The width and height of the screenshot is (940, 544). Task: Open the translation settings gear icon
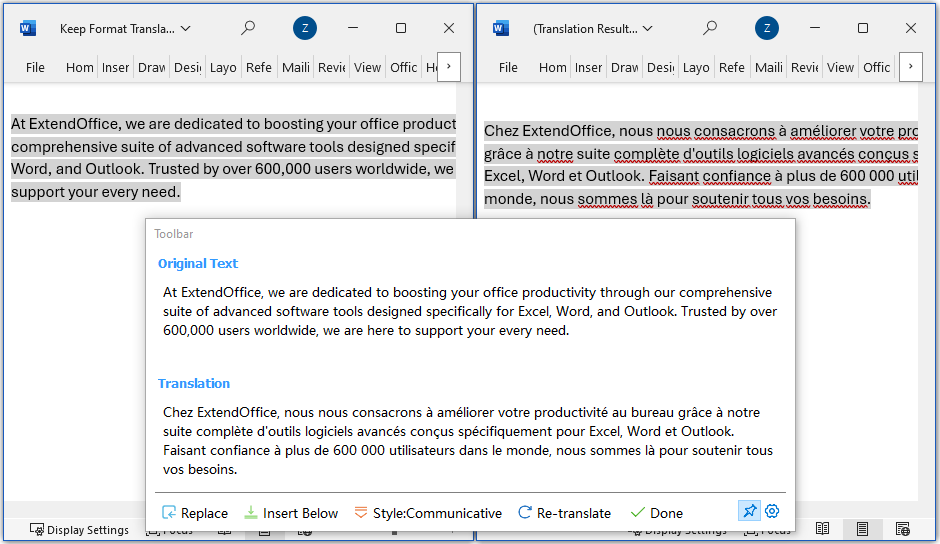tap(772, 511)
